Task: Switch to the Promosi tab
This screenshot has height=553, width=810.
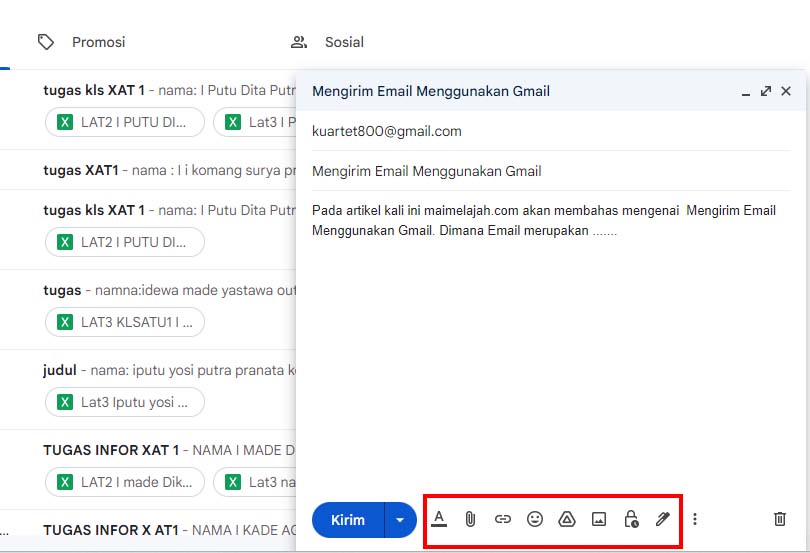Action: pos(82,42)
